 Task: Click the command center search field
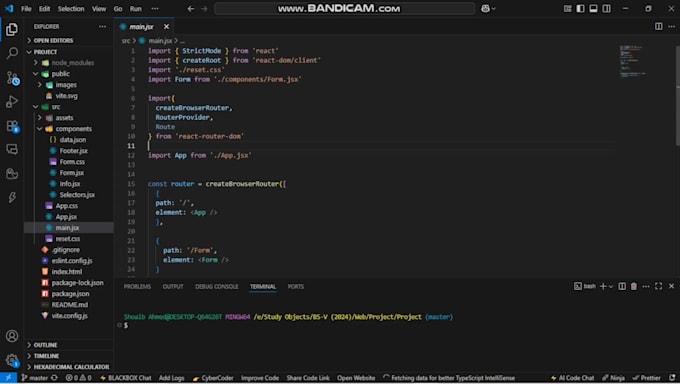[x=344, y=8]
